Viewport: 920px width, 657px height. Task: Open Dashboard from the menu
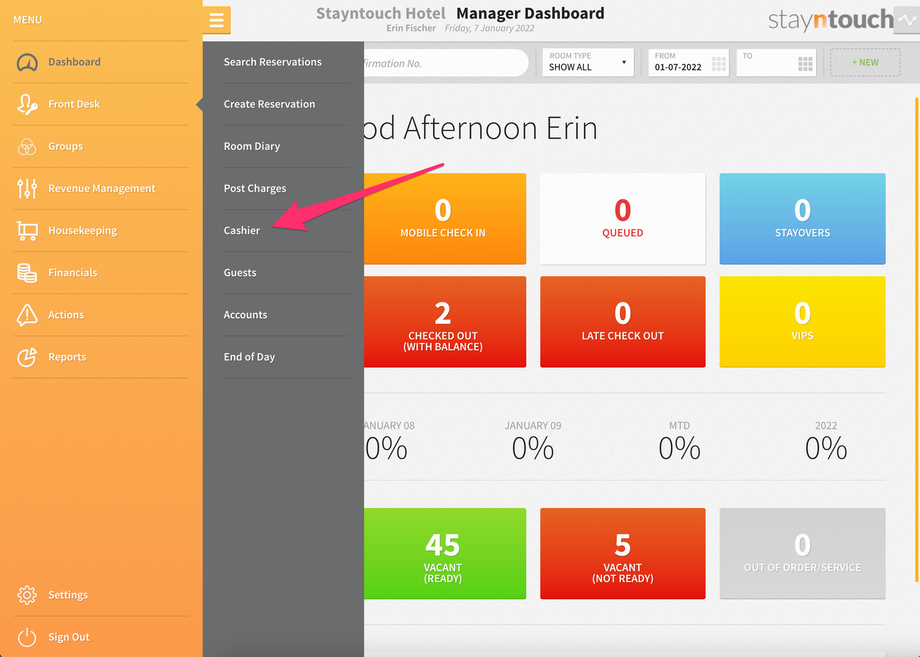(74, 62)
